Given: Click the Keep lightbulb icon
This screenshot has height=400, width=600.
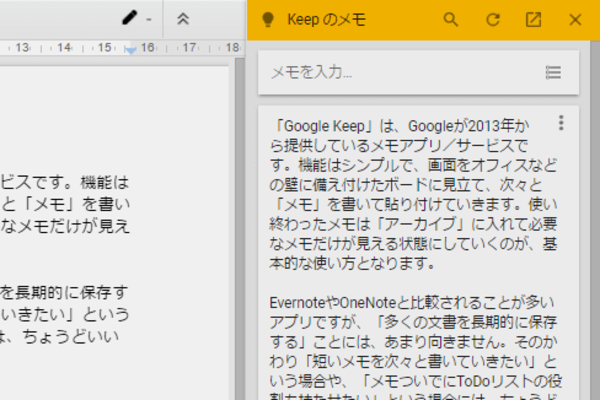Looking at the screenshot, I should click(x=268, y=20).
